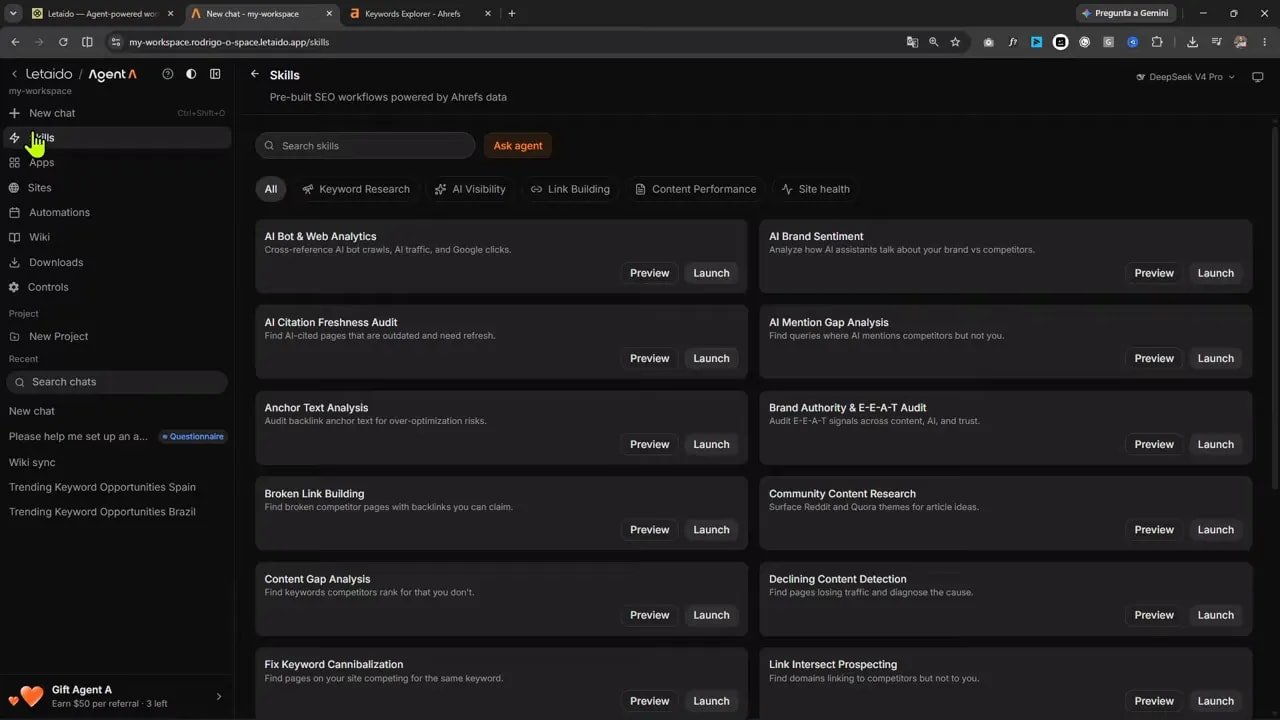Launch Anchor Text Analysis skill
The image size is (1280, 720).
(711, 444)
